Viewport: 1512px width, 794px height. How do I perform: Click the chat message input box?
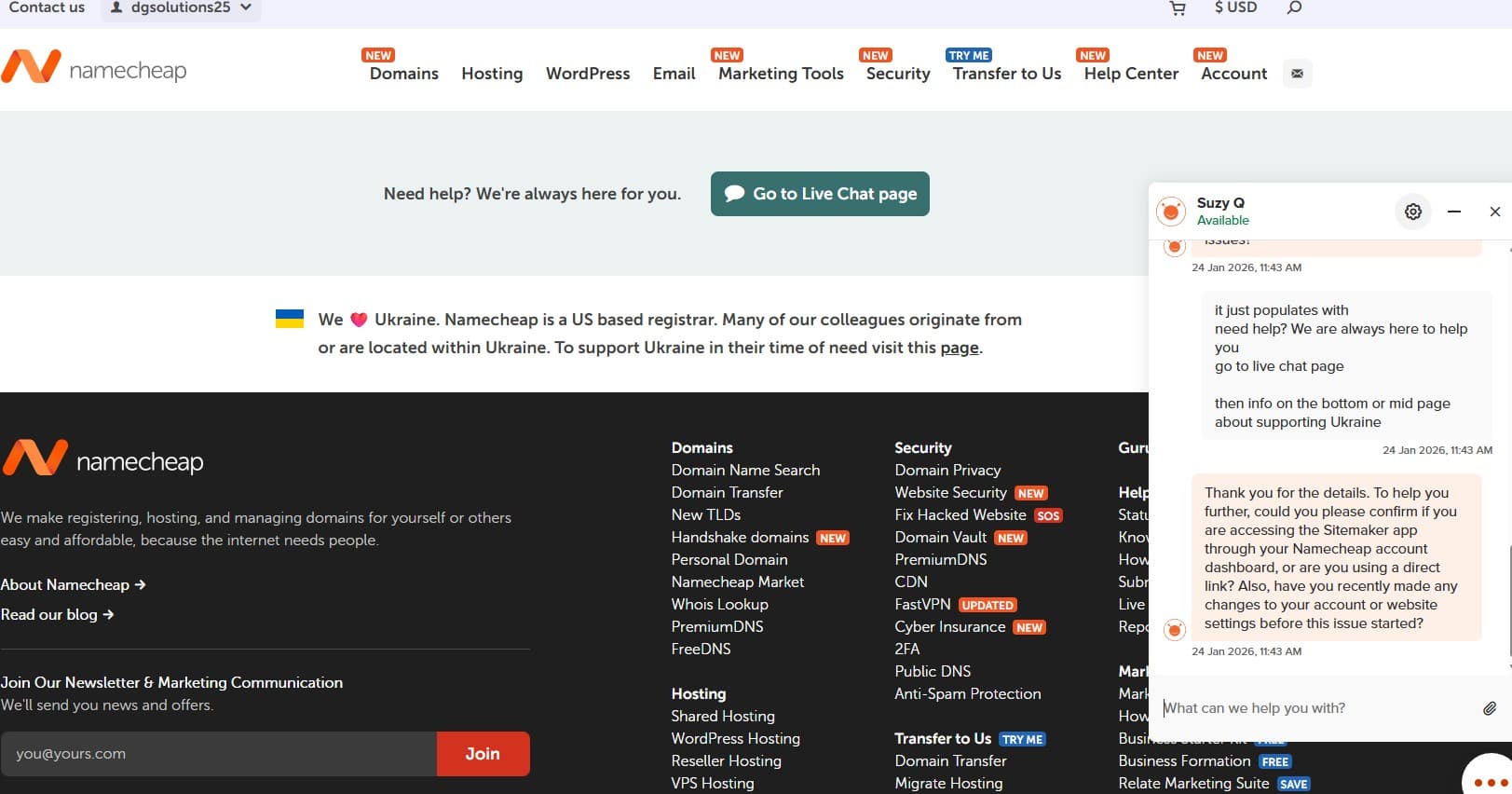[1315, 708]
